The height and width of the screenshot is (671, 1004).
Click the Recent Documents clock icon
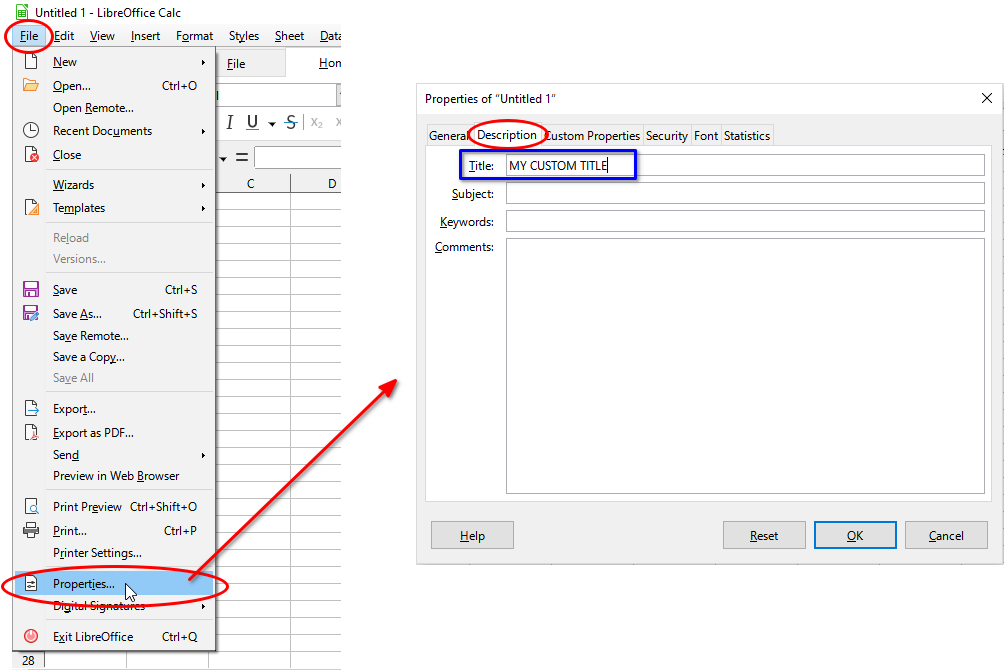coord(31,130)
